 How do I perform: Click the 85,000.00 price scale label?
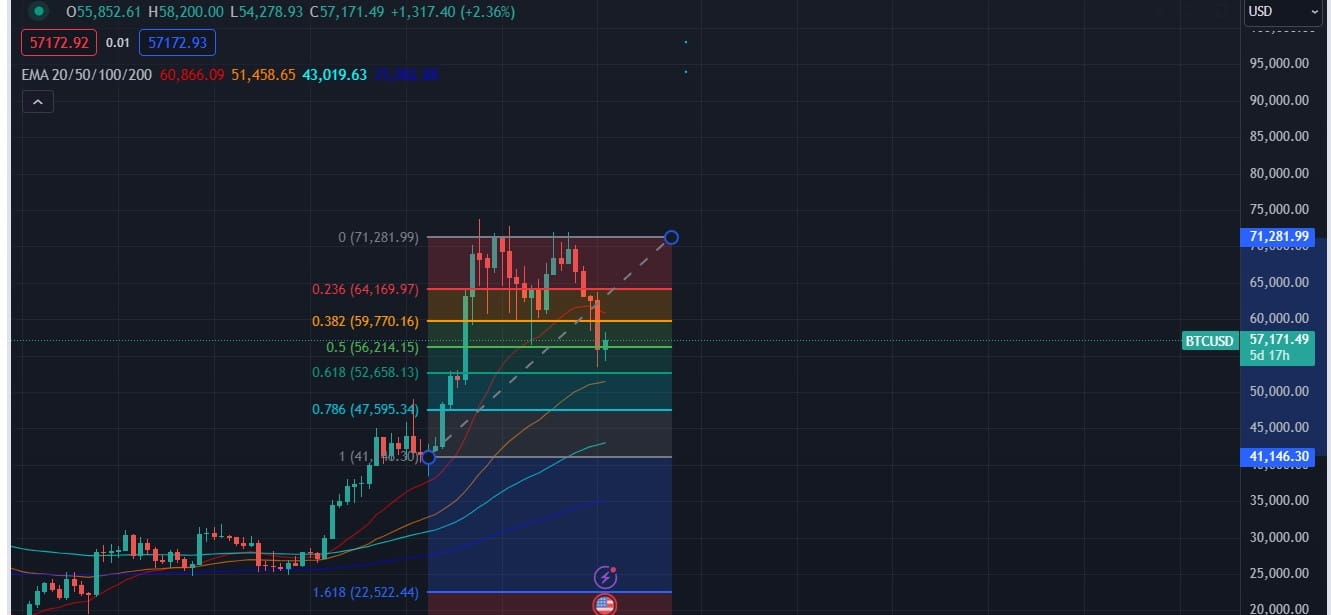pyautogui.click(x=1279, y=136)
